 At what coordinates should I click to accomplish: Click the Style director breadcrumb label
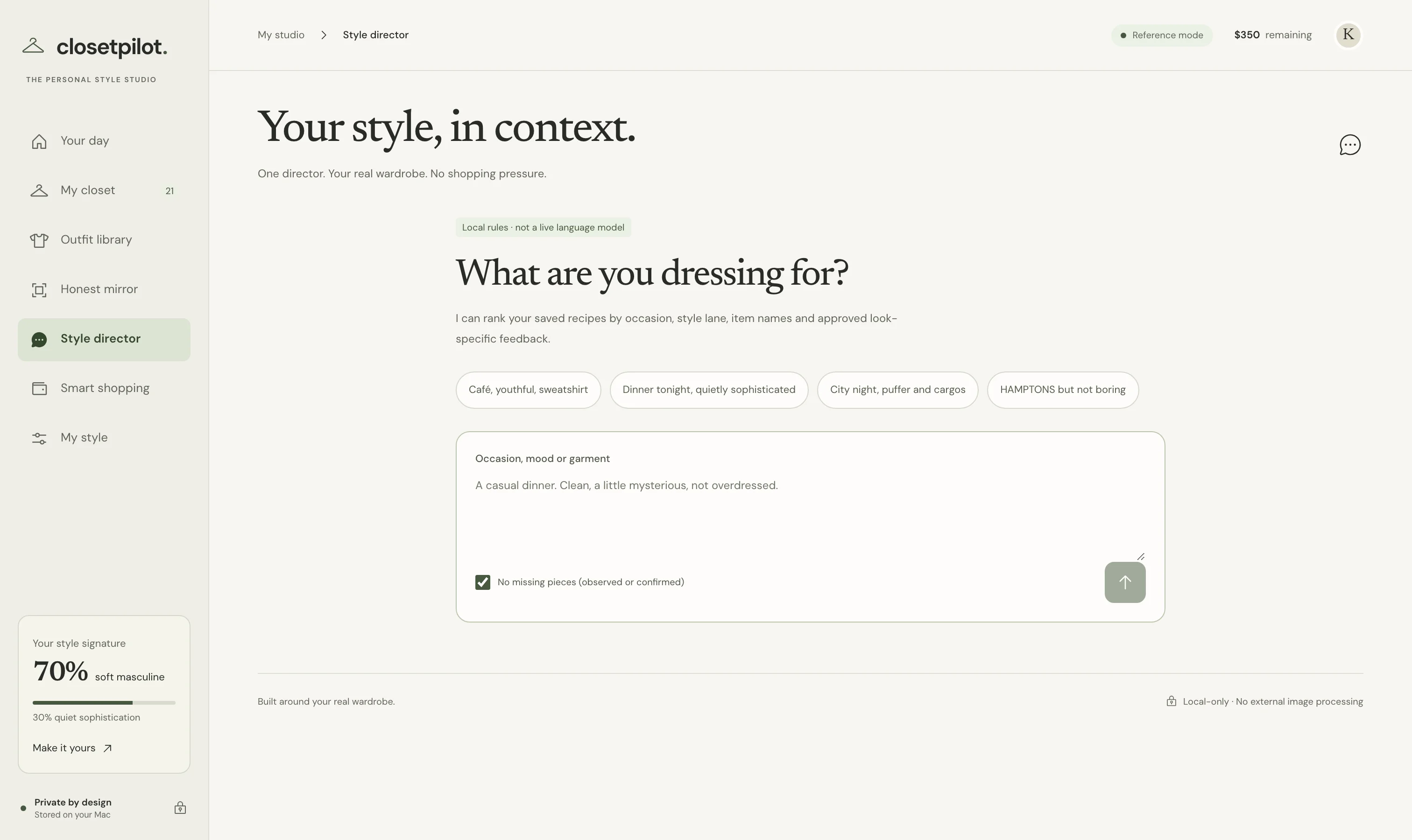[x=375, y=35]
